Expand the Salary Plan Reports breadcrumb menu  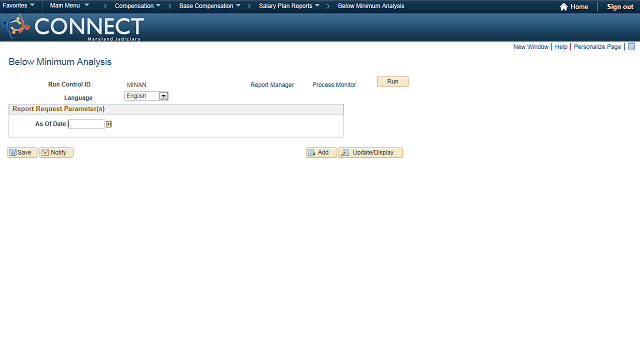coord(289,6)
